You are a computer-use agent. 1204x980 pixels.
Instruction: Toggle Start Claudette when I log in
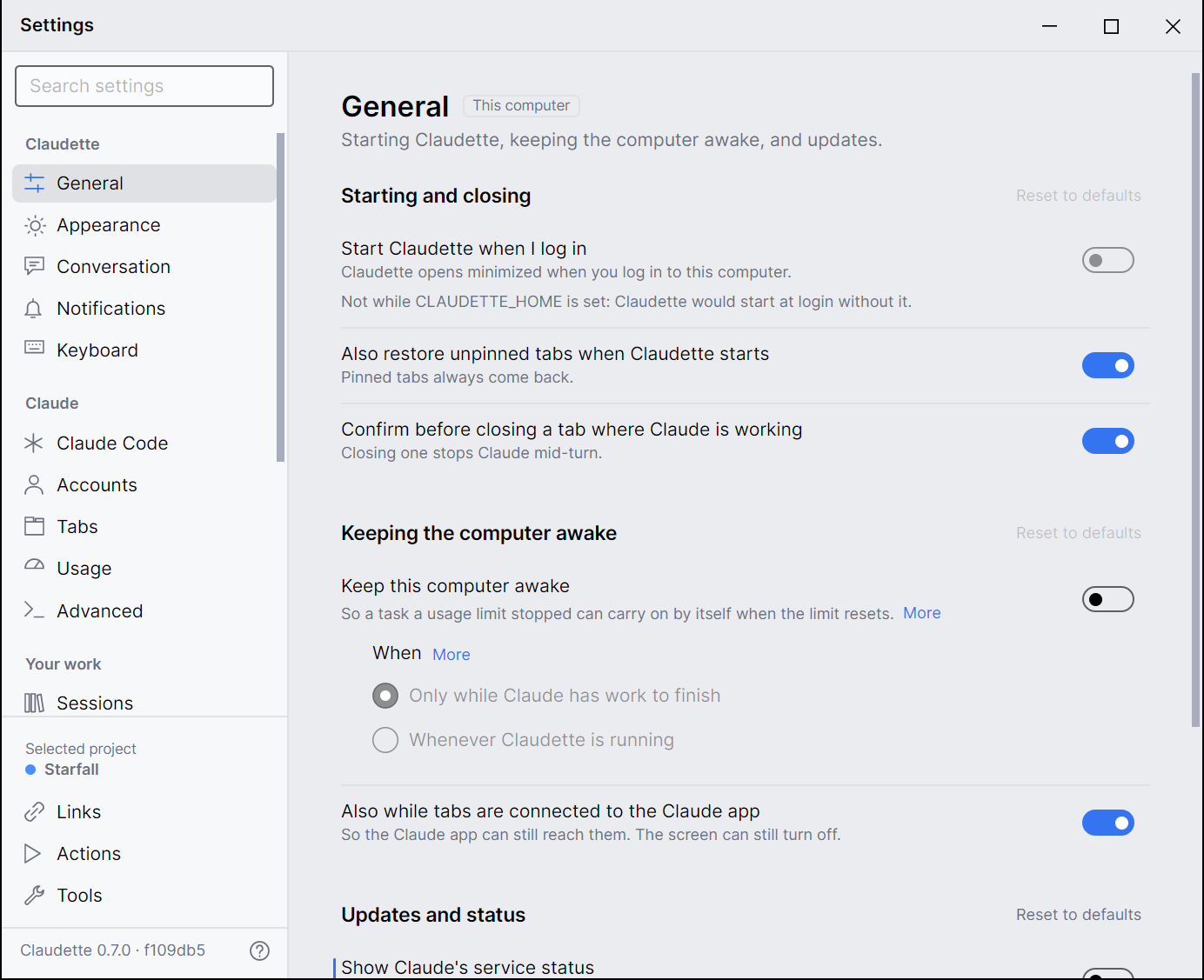[1107, 260]
